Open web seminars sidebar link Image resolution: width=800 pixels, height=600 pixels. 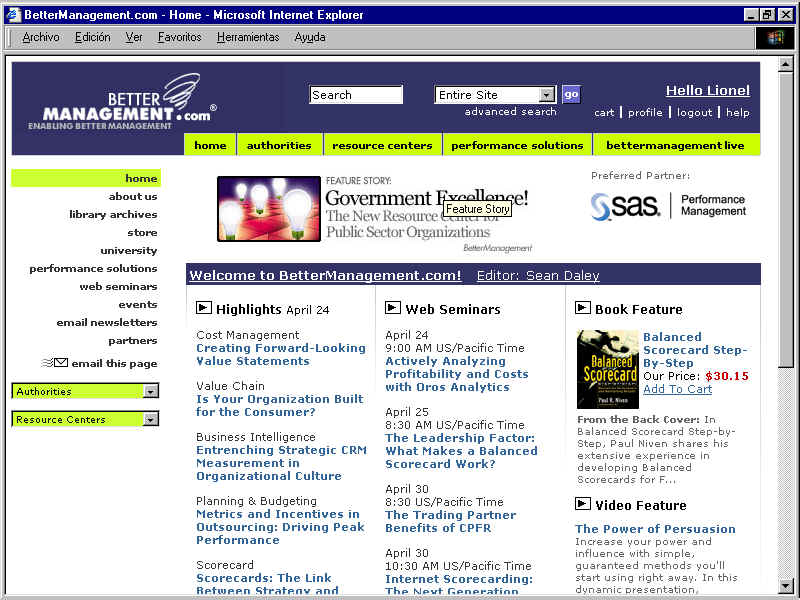[x=118, y=287]
